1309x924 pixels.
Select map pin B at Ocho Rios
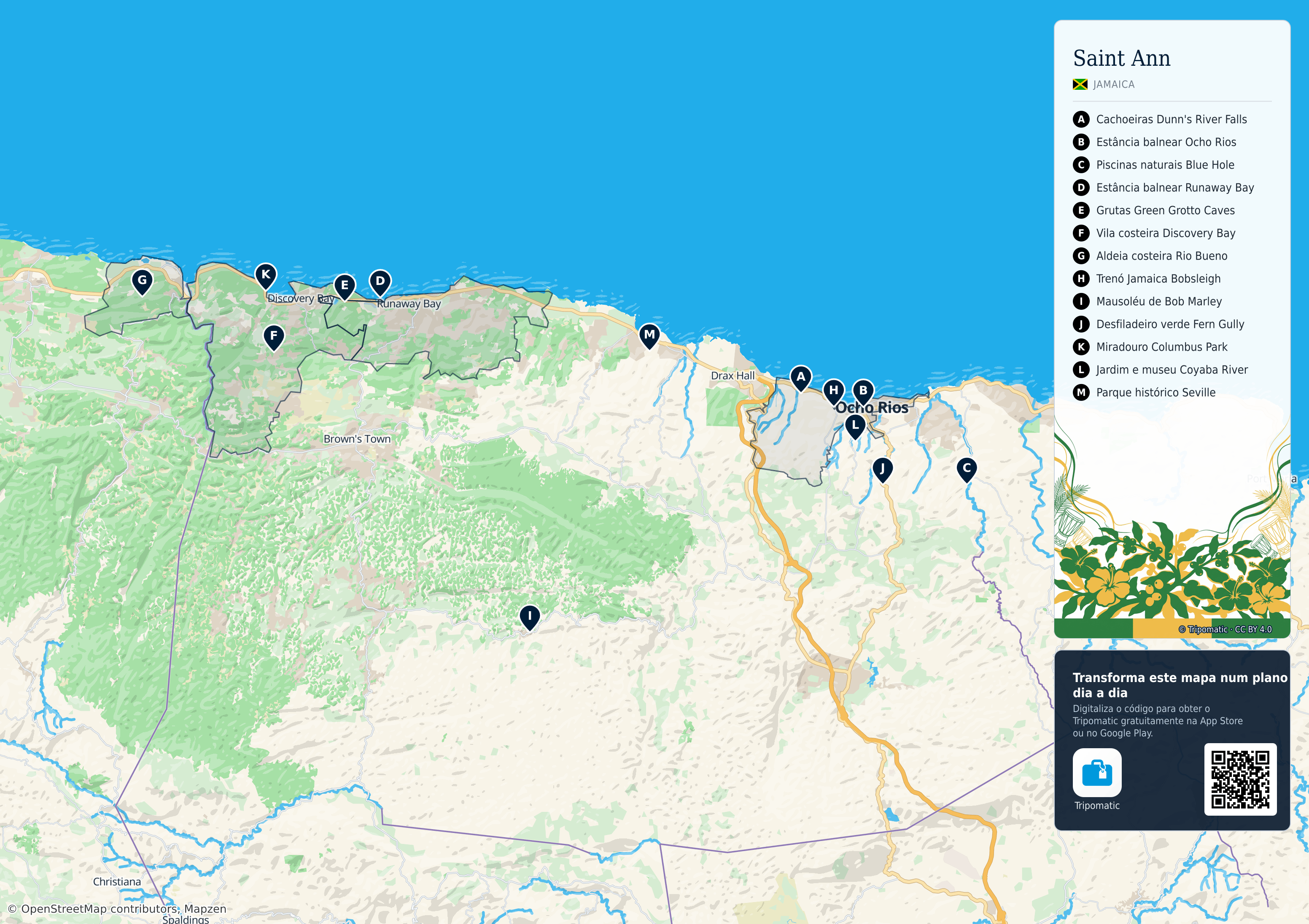pos(862,392)
